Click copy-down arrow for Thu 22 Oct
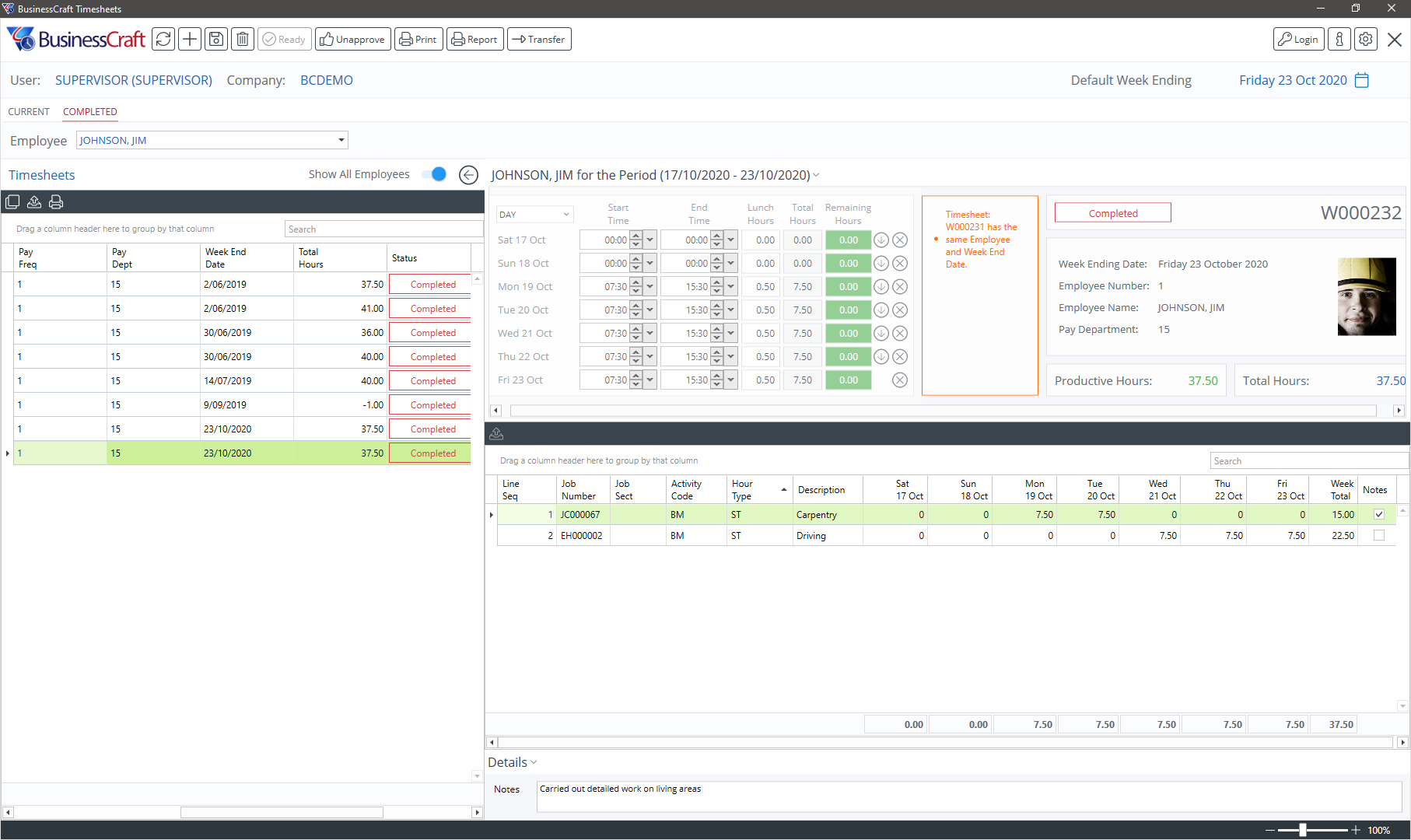Viewport: 1411px width, 840px height. (881, 357)
